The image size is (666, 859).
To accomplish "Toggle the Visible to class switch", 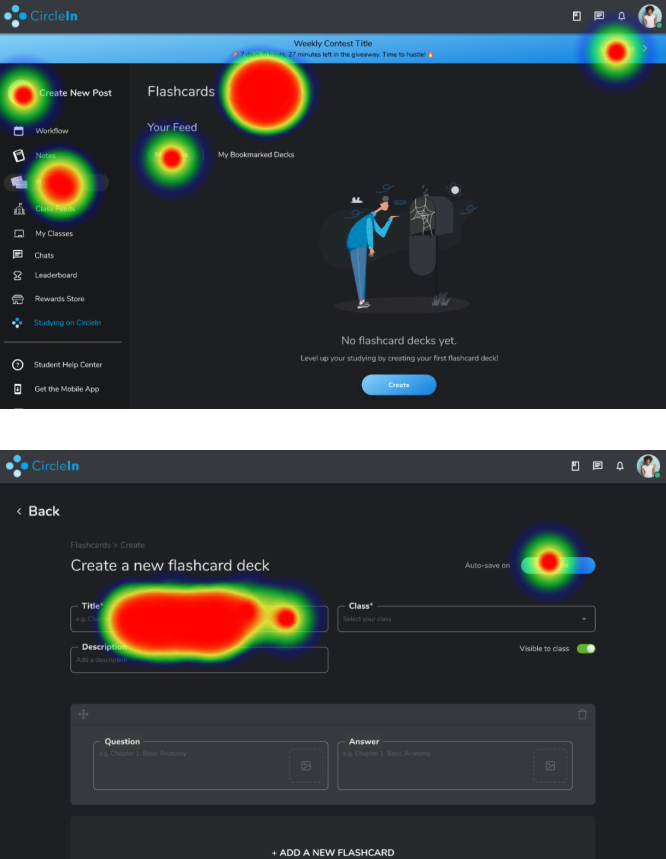I will (586, 649).
